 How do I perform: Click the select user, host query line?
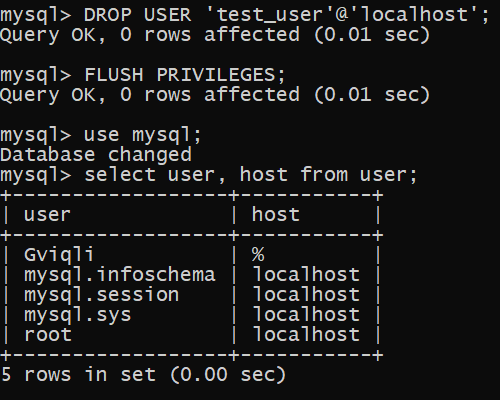[209, 175]
